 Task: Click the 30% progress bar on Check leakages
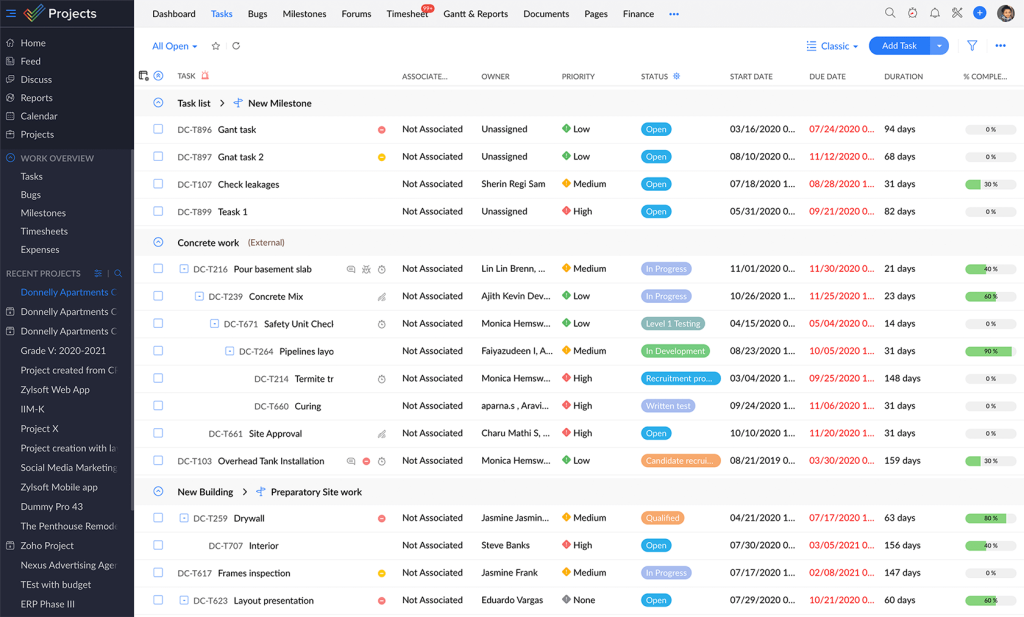click(x=991, y=184)
